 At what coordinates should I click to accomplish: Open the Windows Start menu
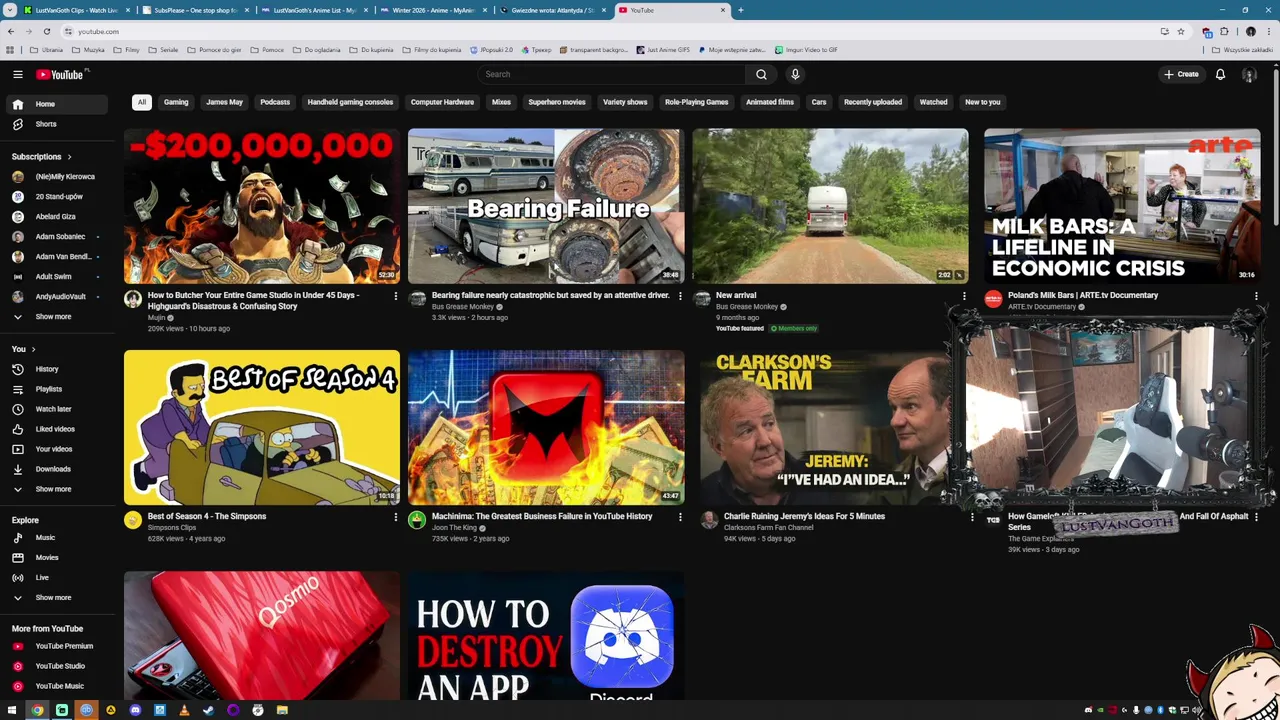point(12,710)
